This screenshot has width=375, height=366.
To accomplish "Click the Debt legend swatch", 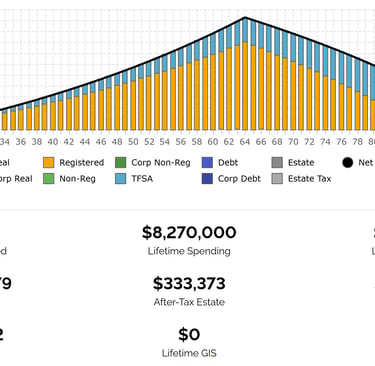I will pos(207,163).
